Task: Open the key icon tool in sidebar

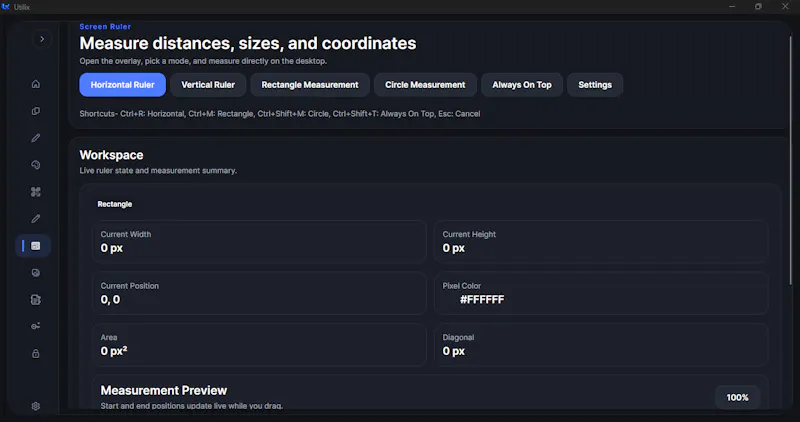Action: pos(36,326)
